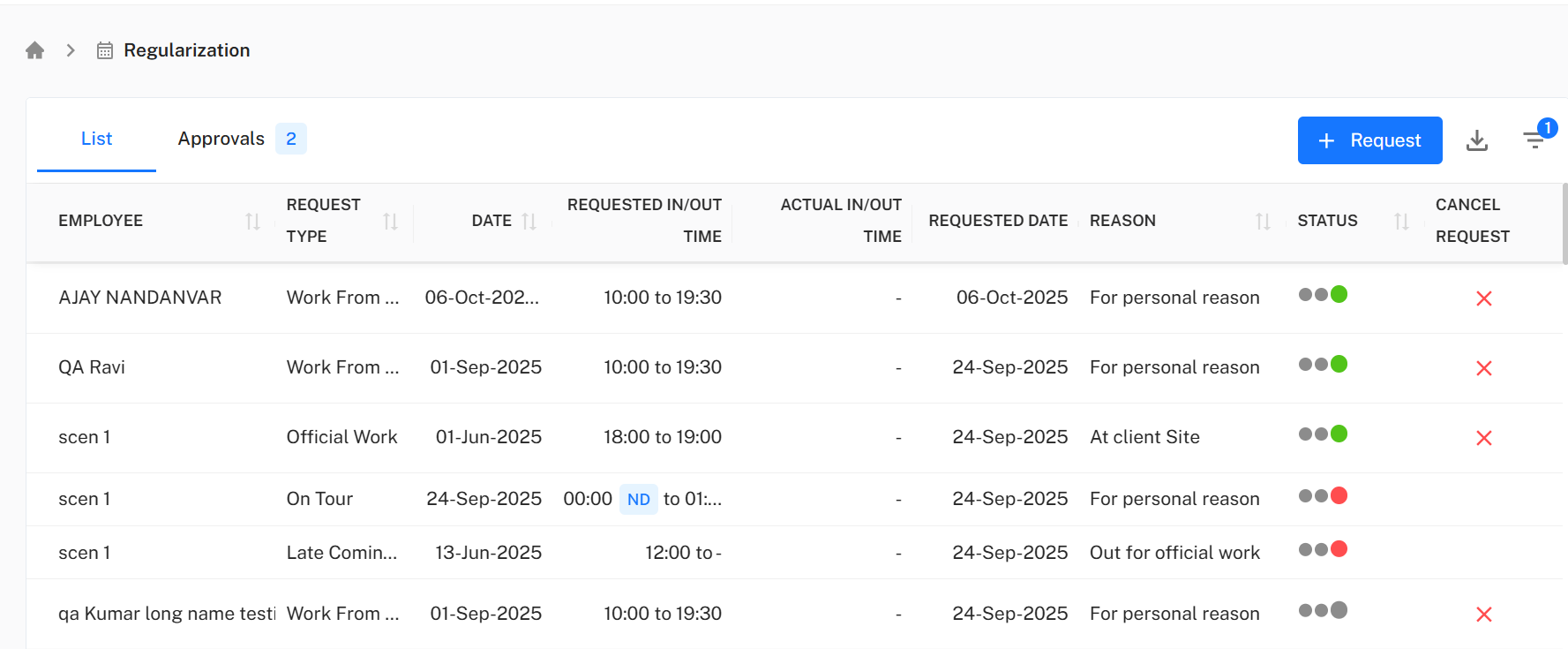Click reason At client Site
The width and height of the screenshot is (1568, 649).
tap(1144, 437)
